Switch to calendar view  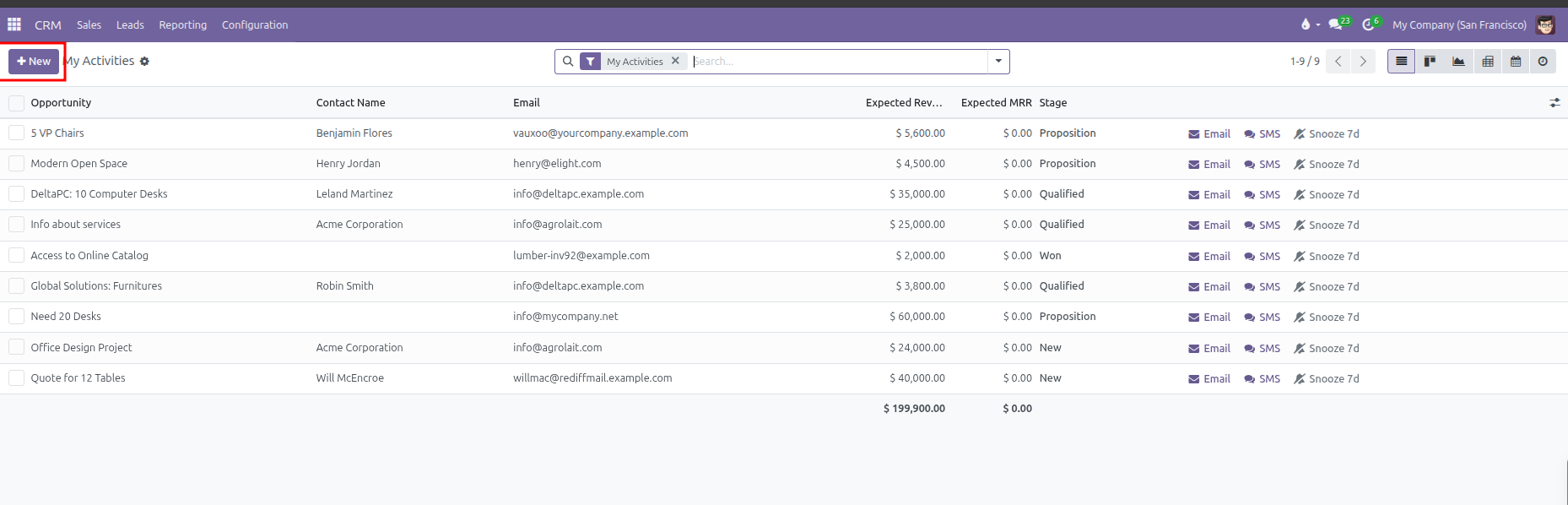tap(1516, 62)
